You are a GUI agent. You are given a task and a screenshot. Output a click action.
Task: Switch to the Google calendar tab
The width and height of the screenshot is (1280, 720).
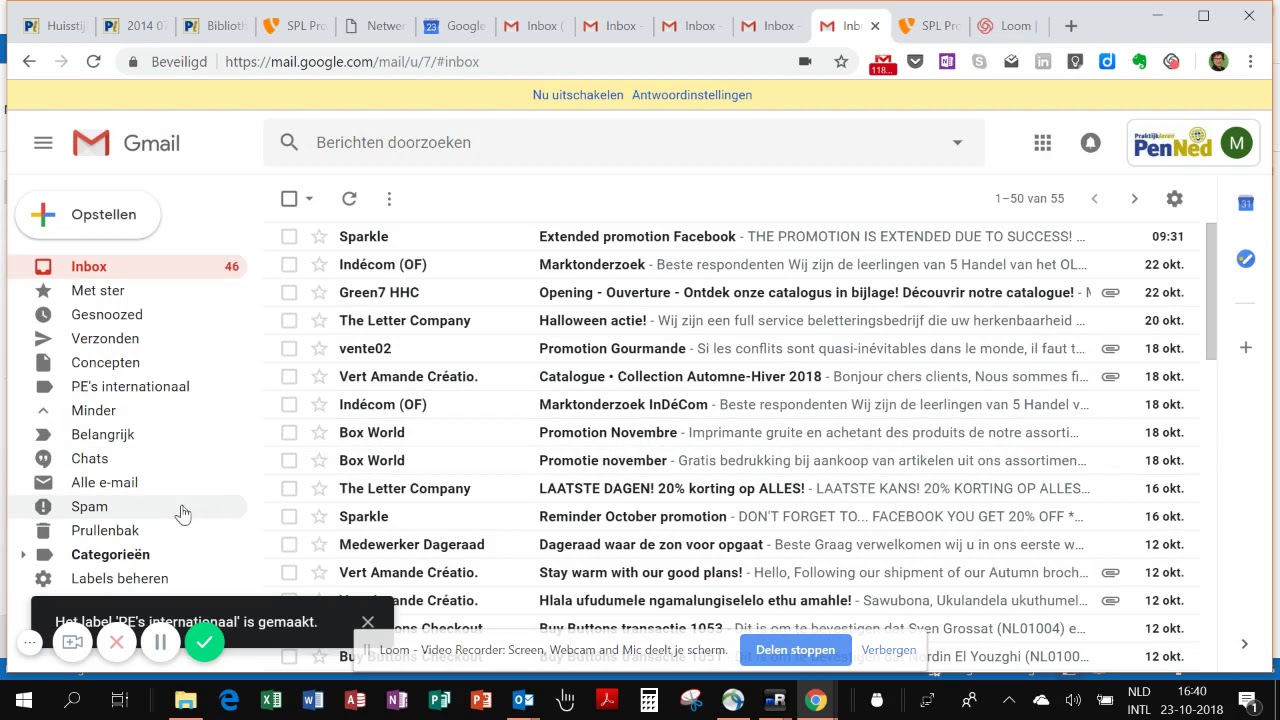[453, 26]
